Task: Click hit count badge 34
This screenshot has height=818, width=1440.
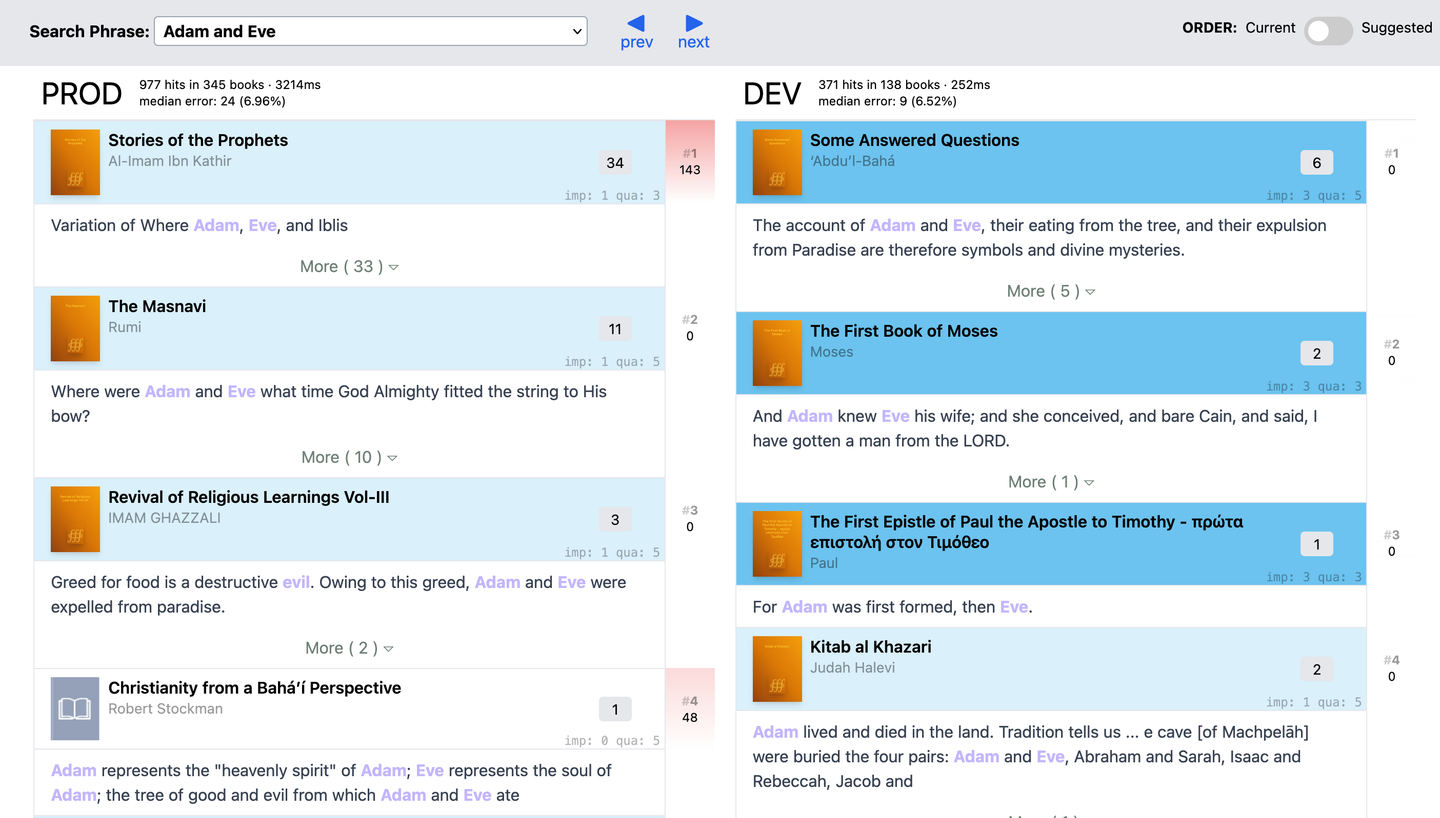Action: [615, 163]
